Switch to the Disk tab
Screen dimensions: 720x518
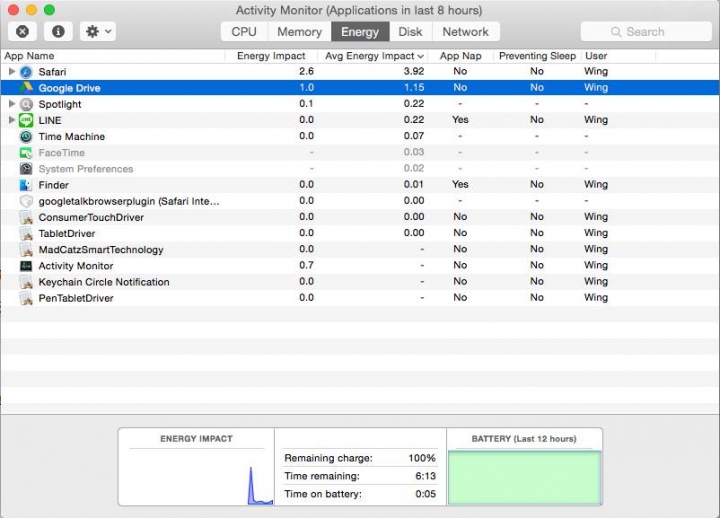410,32
